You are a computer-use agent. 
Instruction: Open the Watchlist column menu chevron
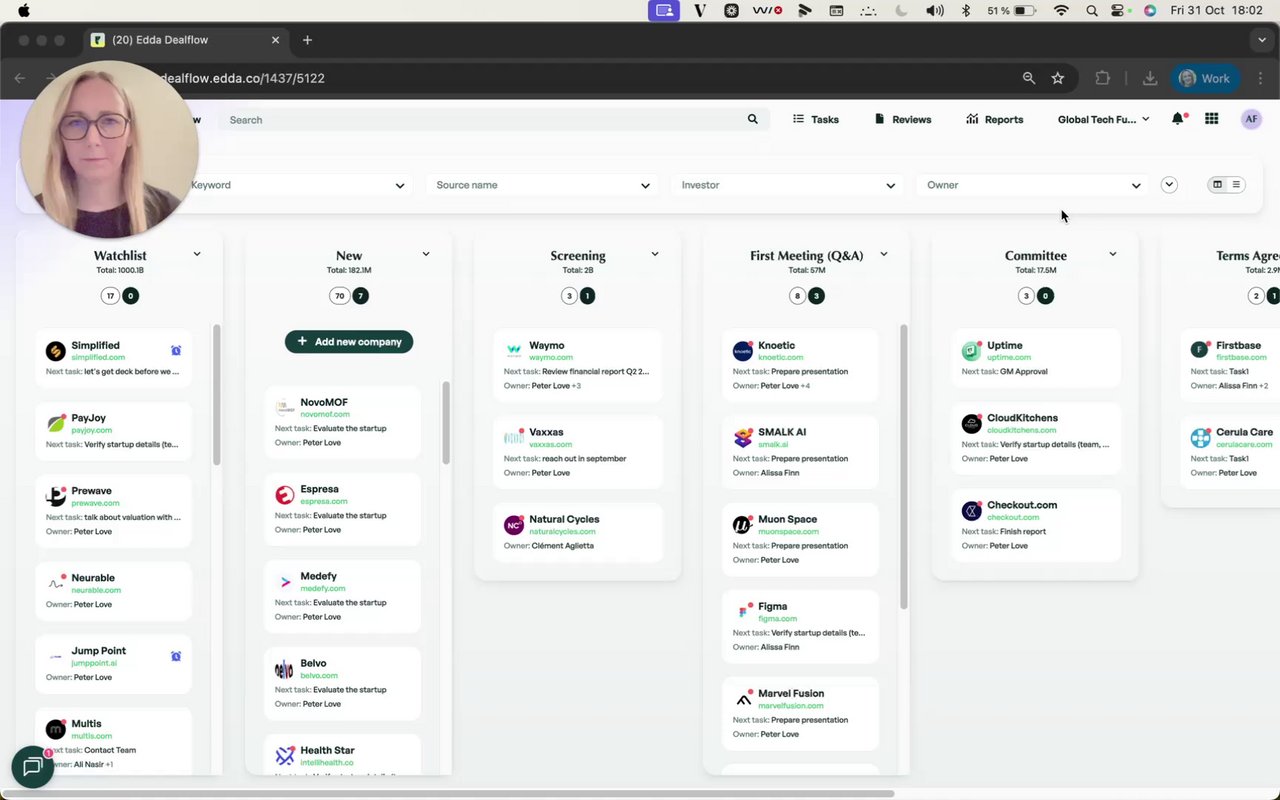[197, 254]
